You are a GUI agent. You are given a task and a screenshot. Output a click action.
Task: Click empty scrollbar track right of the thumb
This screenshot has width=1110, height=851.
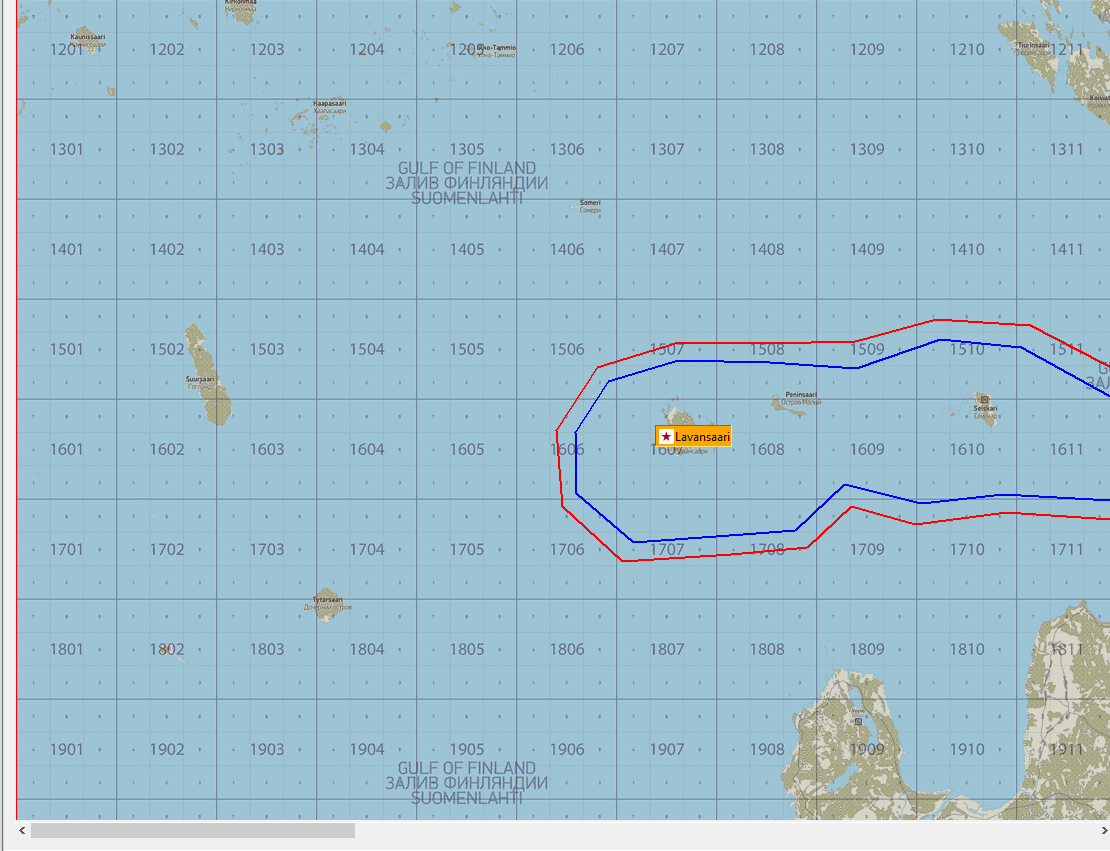point(700,830)
